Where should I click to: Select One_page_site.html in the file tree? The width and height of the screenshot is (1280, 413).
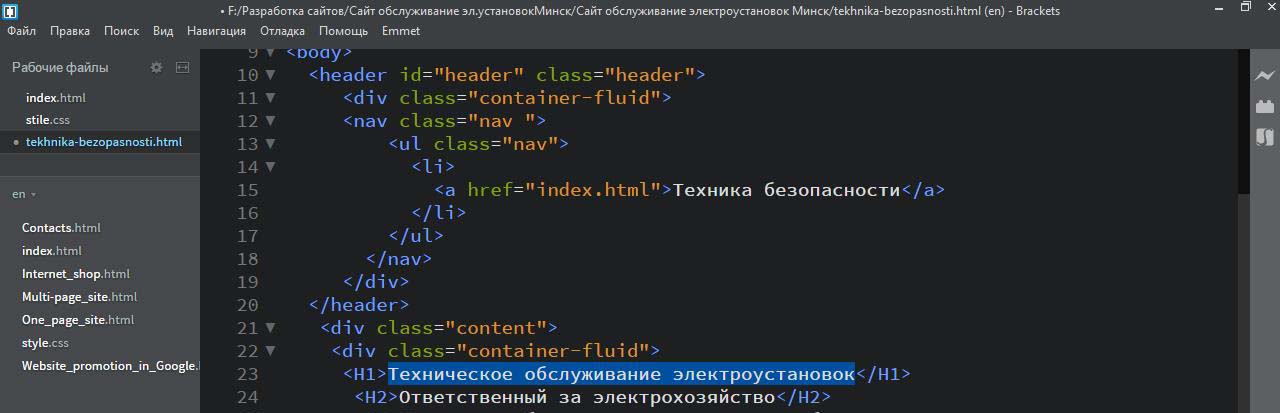pos(77,320)
